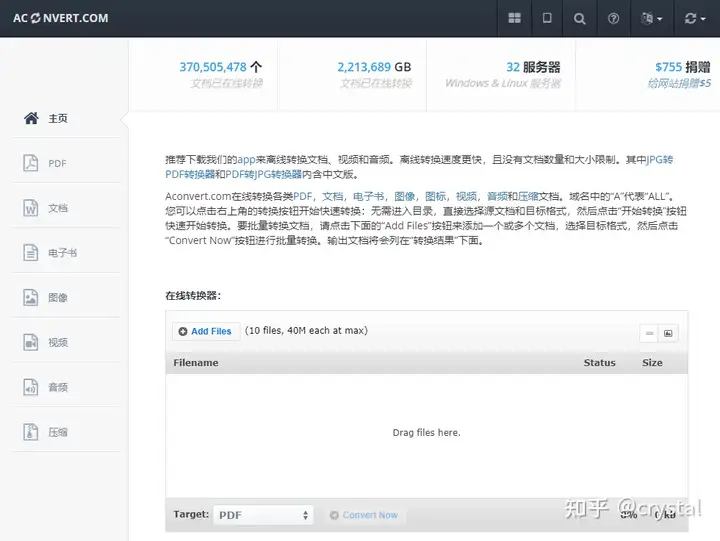Follow the PDF link in description

pyautogui.click(x=303, y=197)
